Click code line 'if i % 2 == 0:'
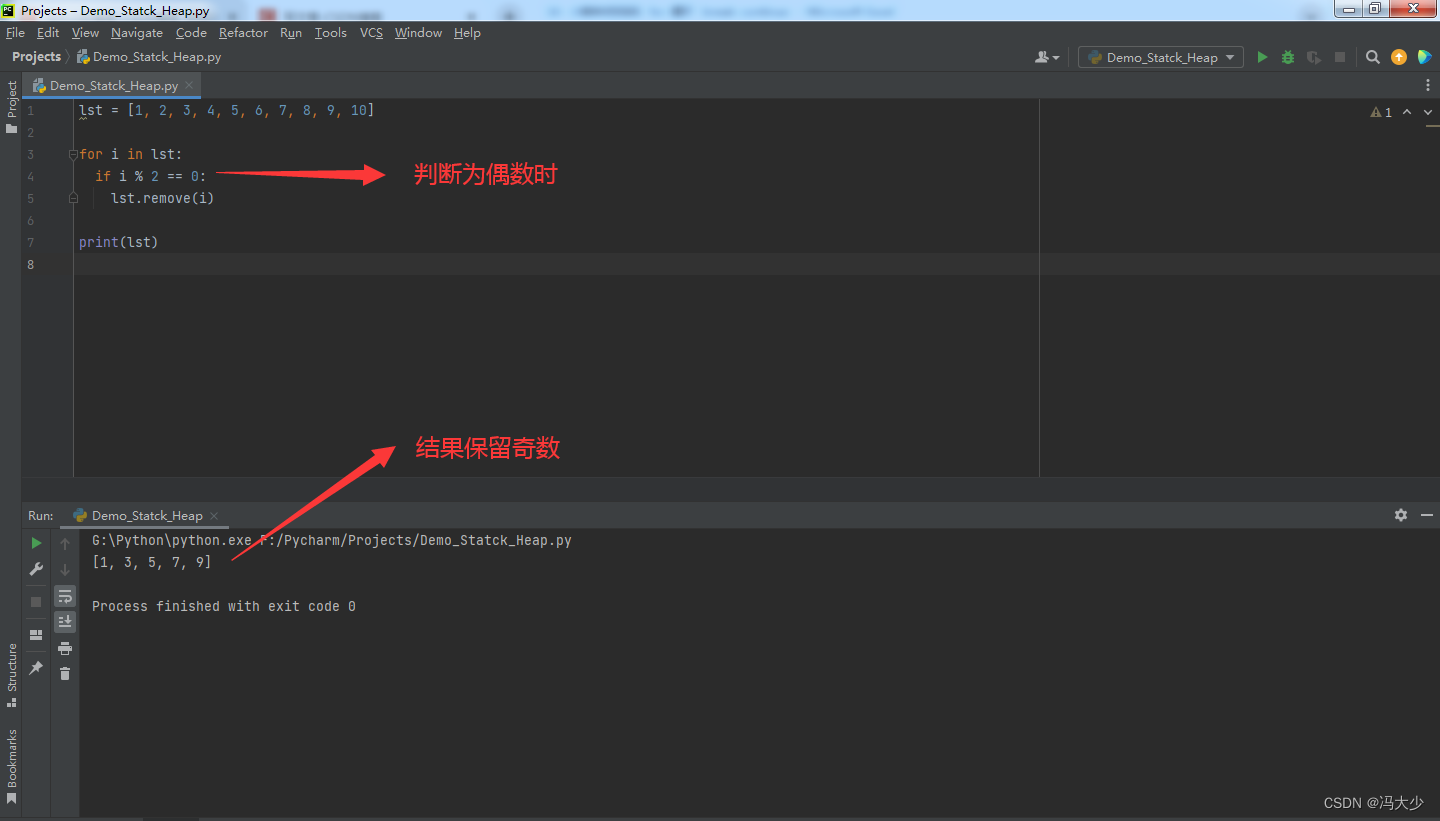Viewport: 1440px width, 821px height. pyautogui.click(x=150, y=176)
